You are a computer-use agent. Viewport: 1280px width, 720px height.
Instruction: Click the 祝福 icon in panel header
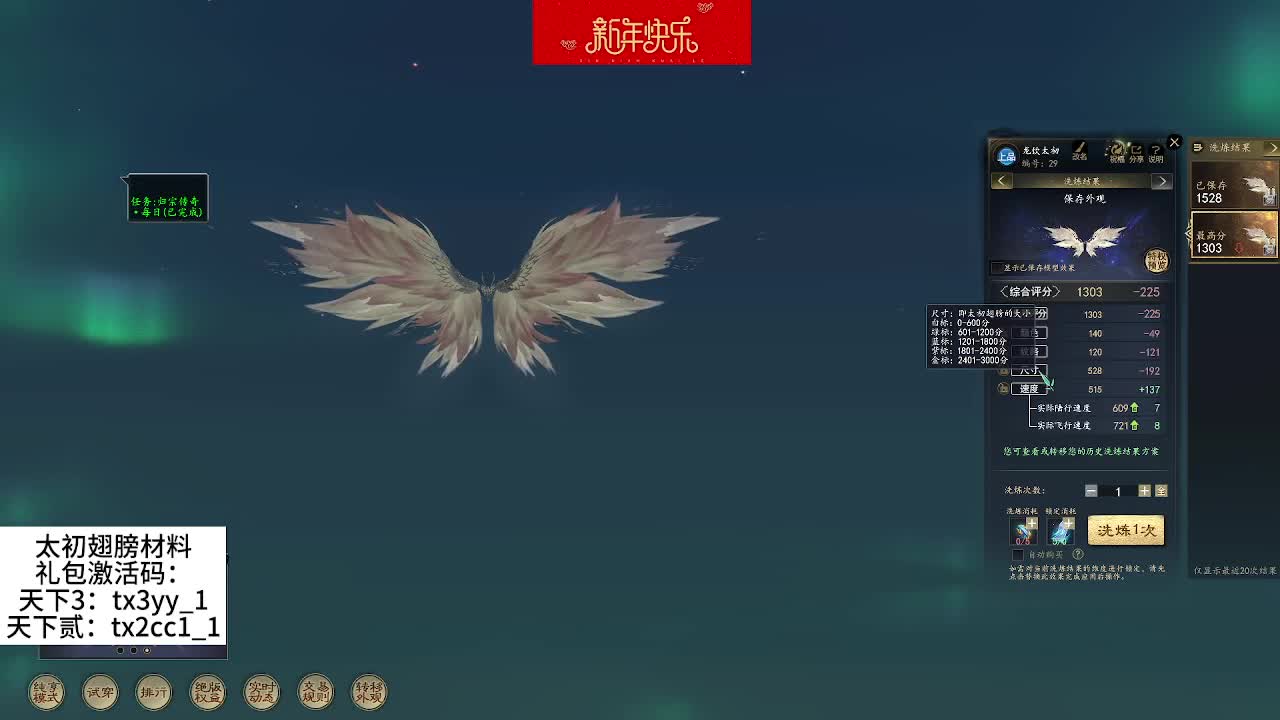(1118, 152)
